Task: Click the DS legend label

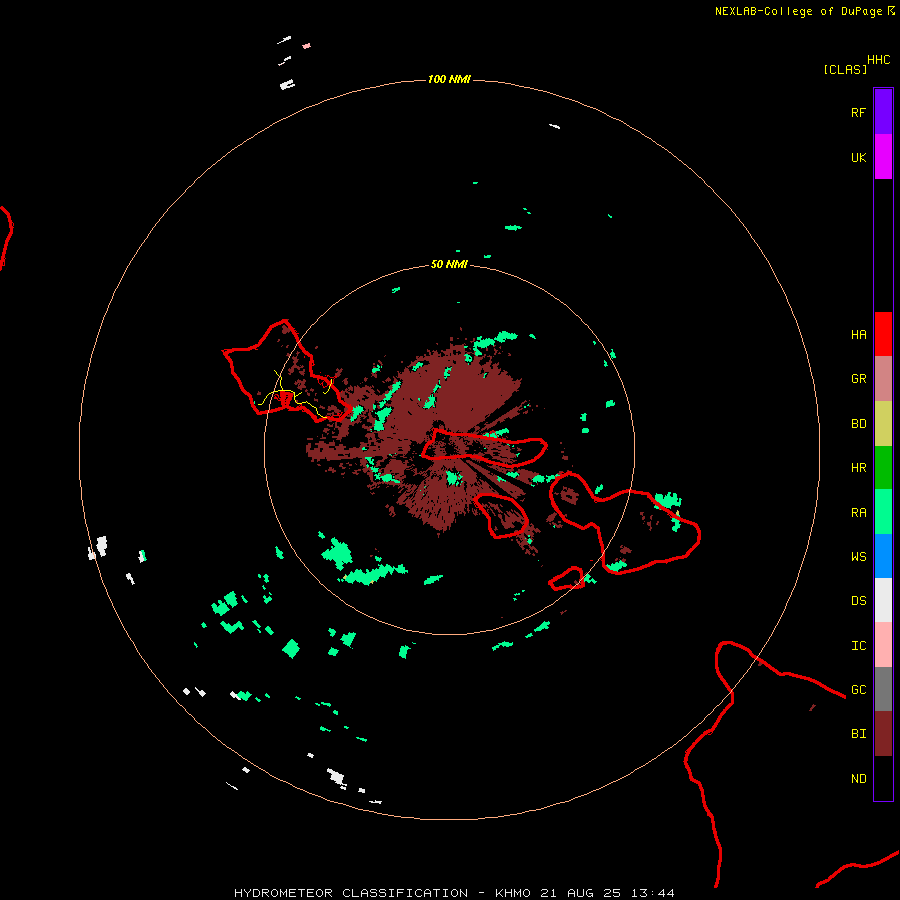Action: point(859,601)
